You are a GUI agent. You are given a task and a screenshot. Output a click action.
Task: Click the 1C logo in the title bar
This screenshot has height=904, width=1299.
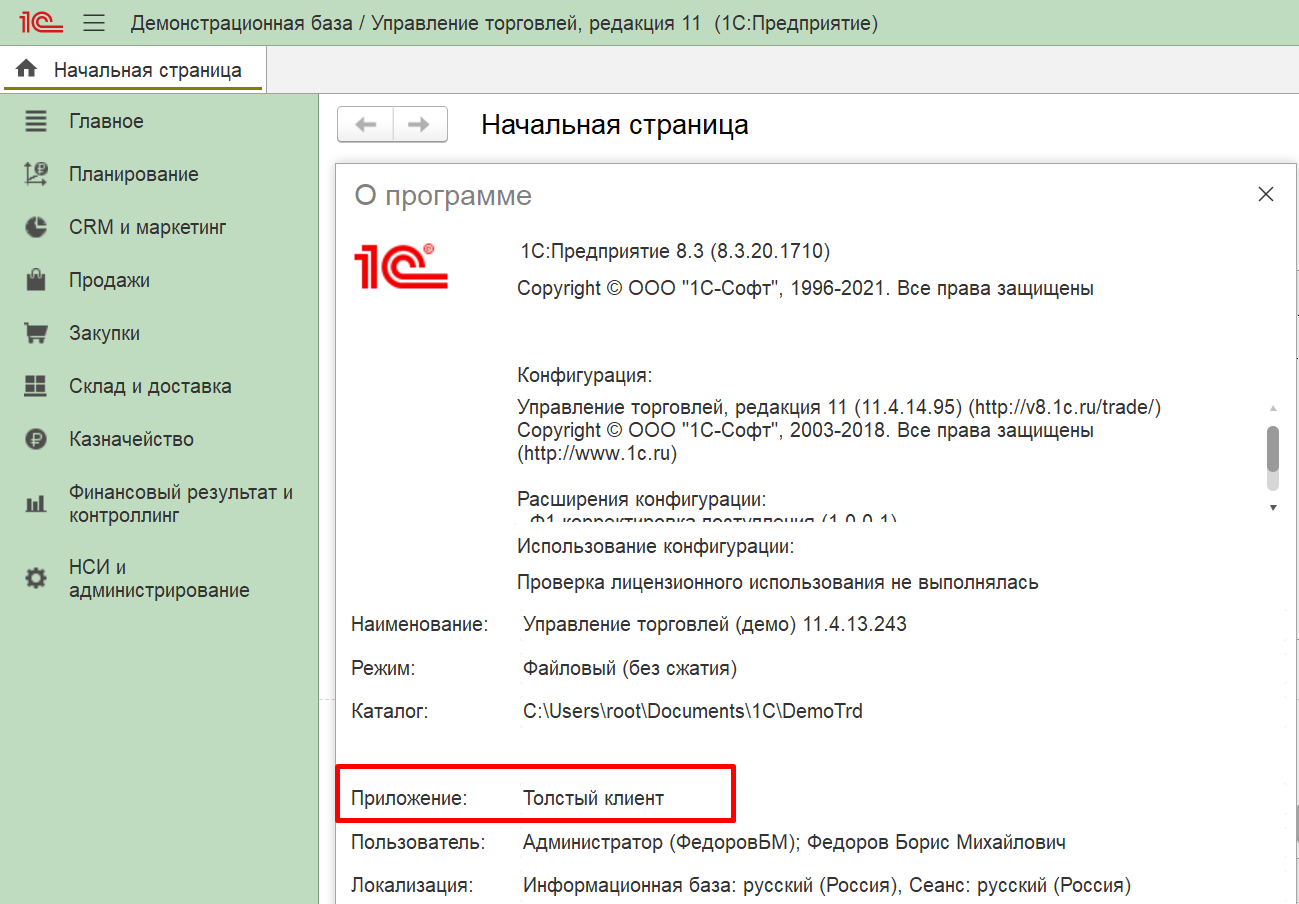pyautogui.click(x=41, y=22)
